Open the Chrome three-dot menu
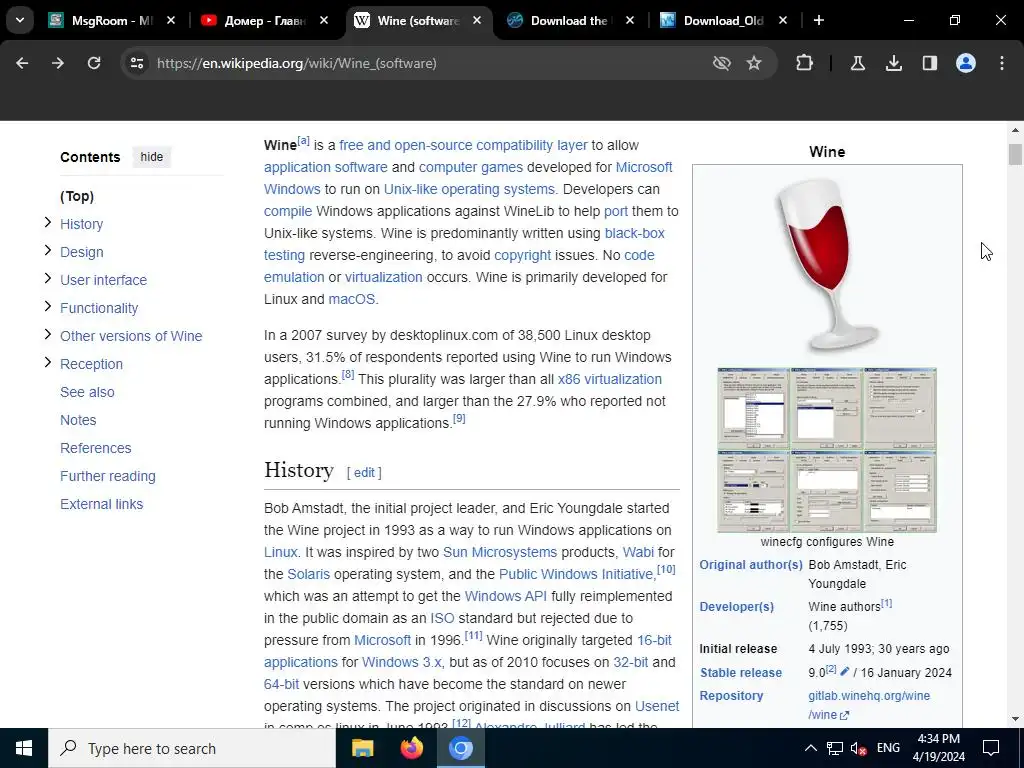This screenshot has width=1024, height=768. click(1002, 63)
